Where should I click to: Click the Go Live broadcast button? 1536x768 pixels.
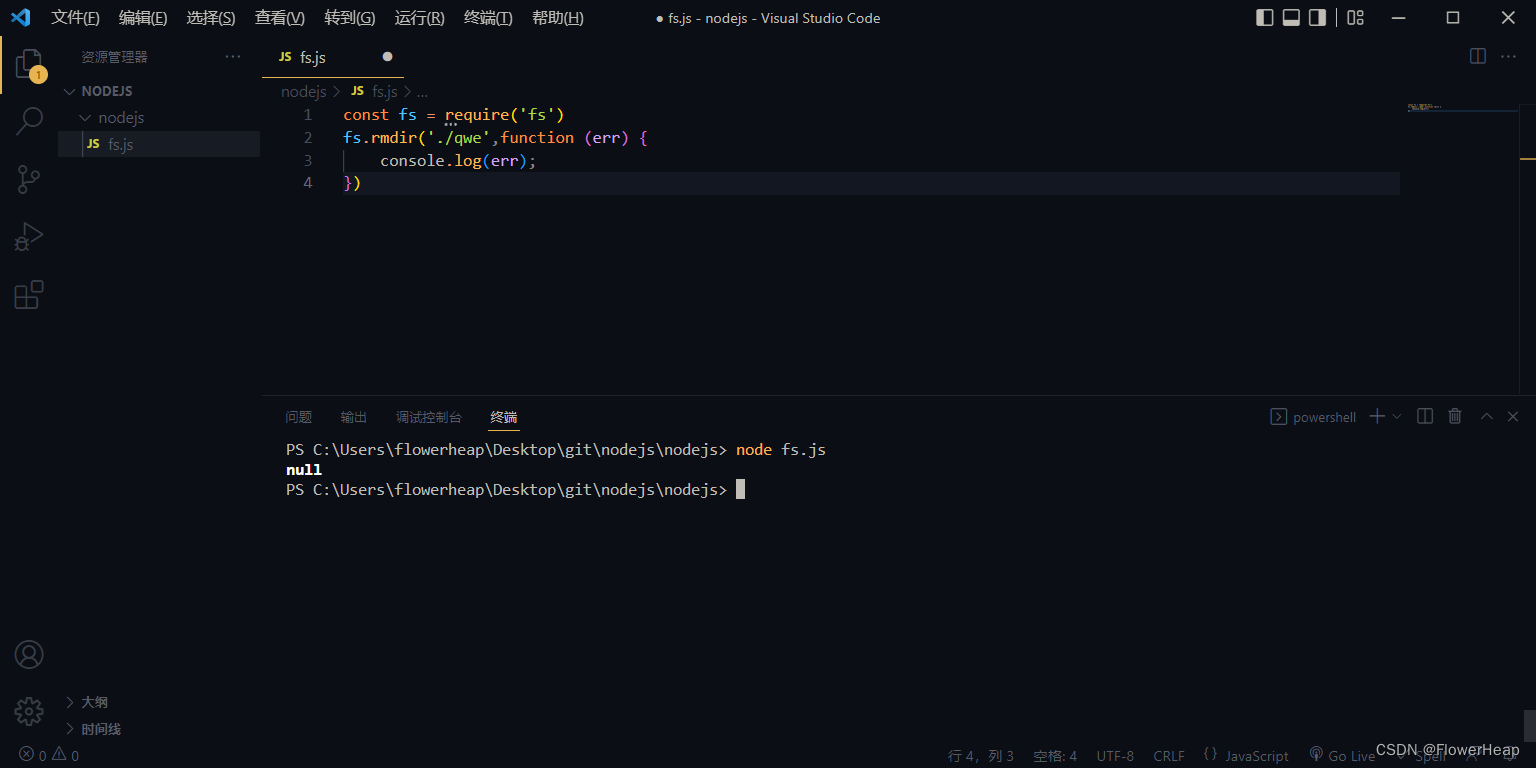coord(1342,756)
